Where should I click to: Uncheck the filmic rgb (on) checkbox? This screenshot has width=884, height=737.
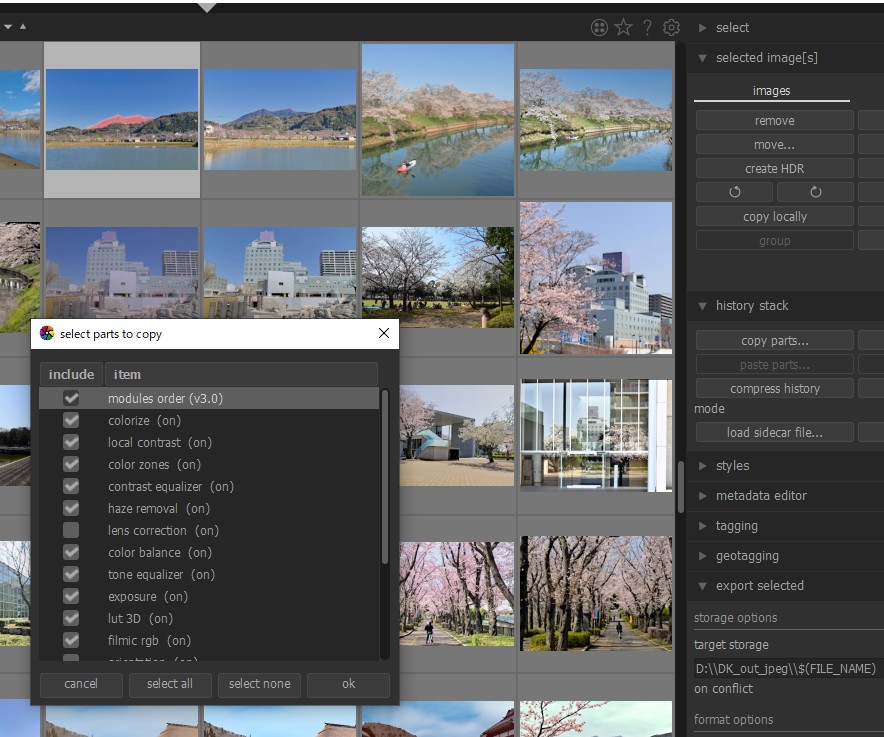coord(71,640)
